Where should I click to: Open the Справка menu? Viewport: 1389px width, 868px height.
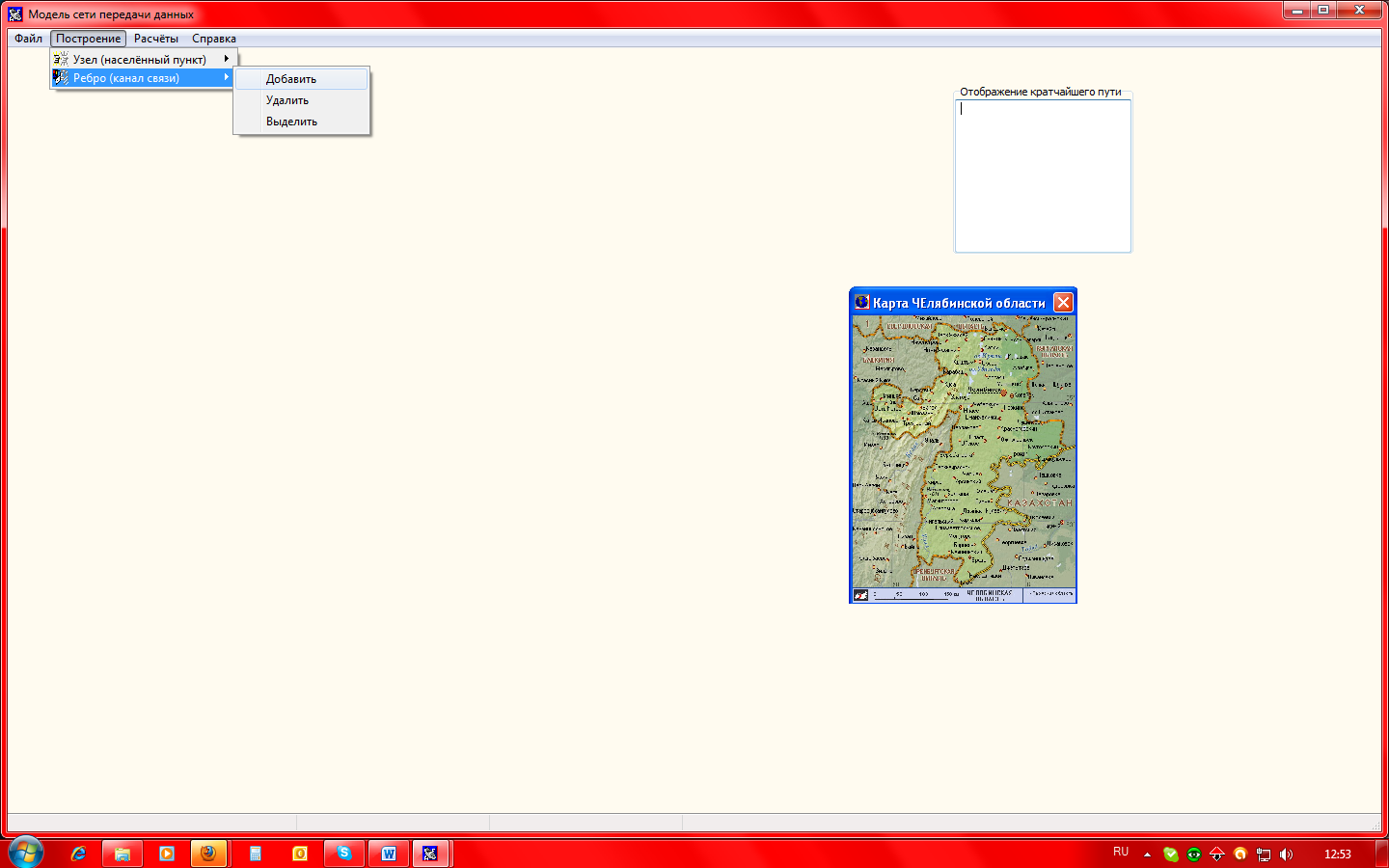click(x=214, y=39)
